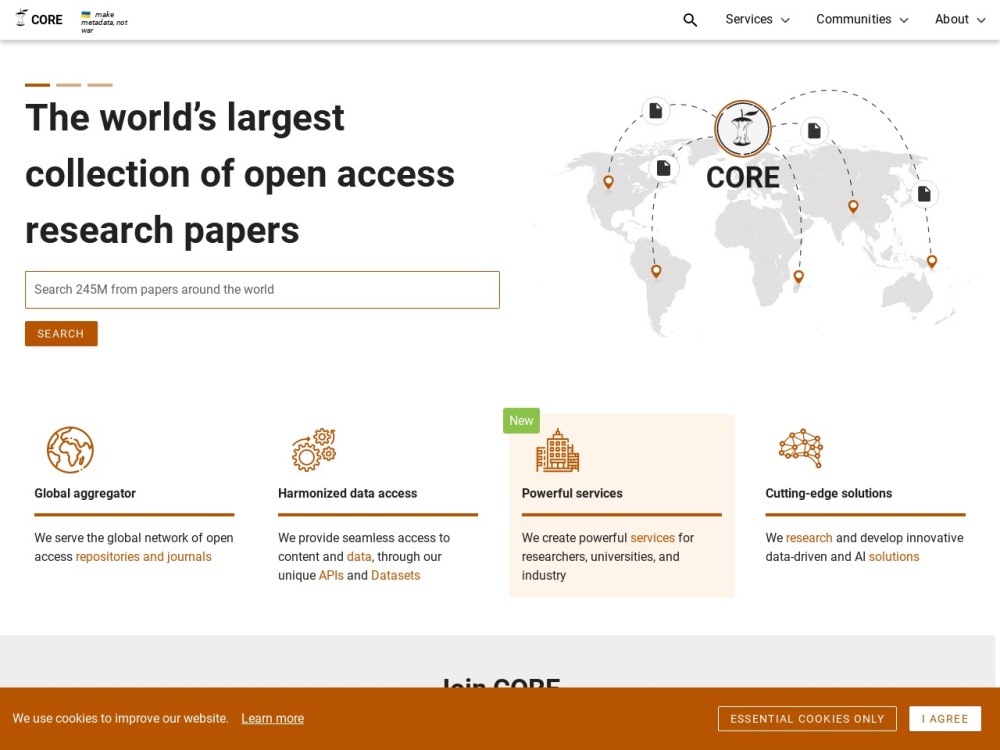Click the Global aggregator heading
The image size is (1000, 750).
click(x=85, y=494)
